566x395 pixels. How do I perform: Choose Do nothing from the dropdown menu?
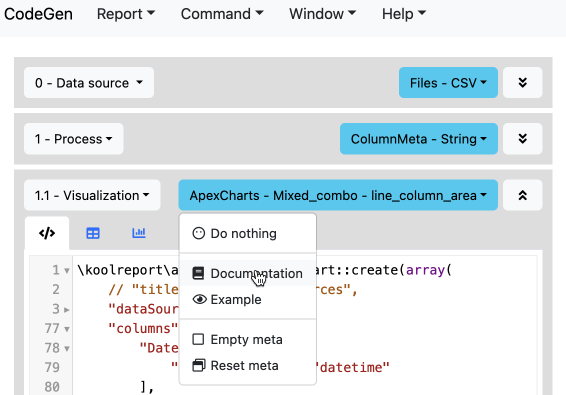[x=248, y=234]
